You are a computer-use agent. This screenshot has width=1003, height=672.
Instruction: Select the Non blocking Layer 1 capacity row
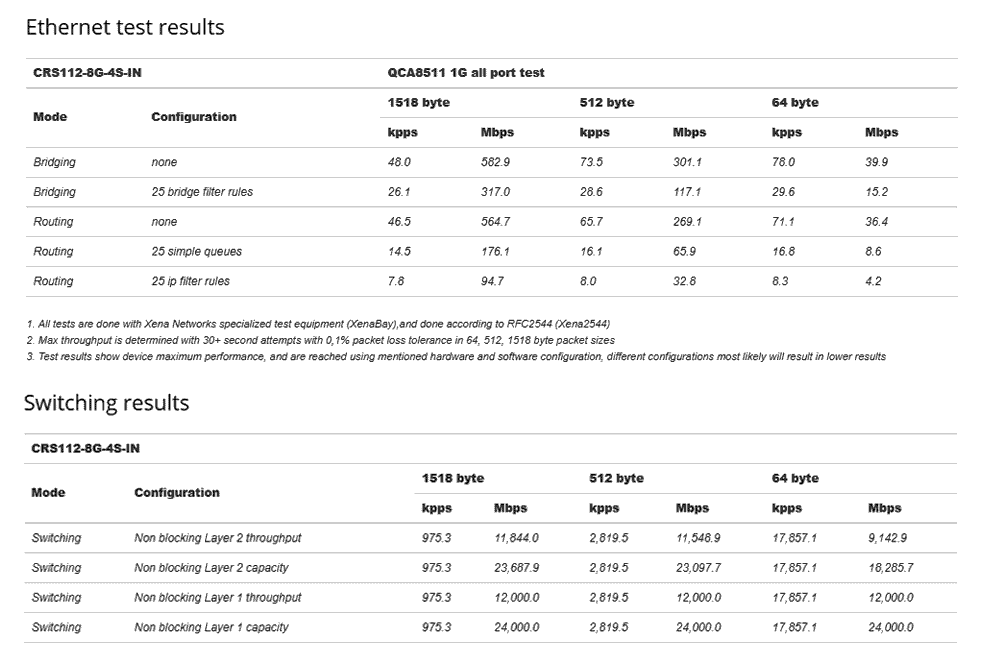[x=491, y=627]
